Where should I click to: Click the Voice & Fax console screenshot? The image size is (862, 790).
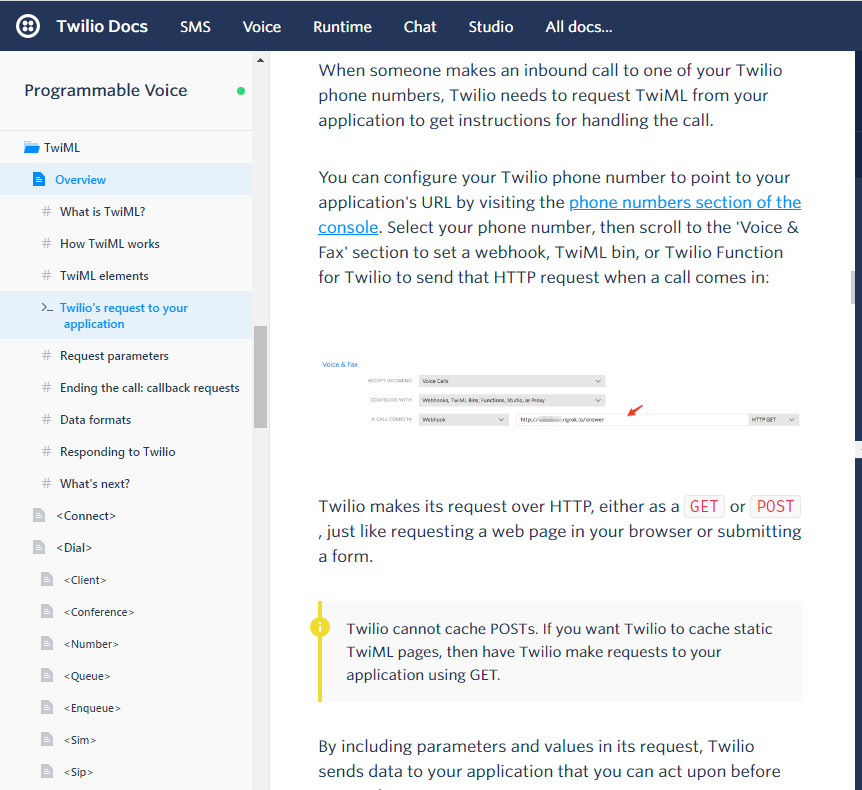(x=560, y=394)
